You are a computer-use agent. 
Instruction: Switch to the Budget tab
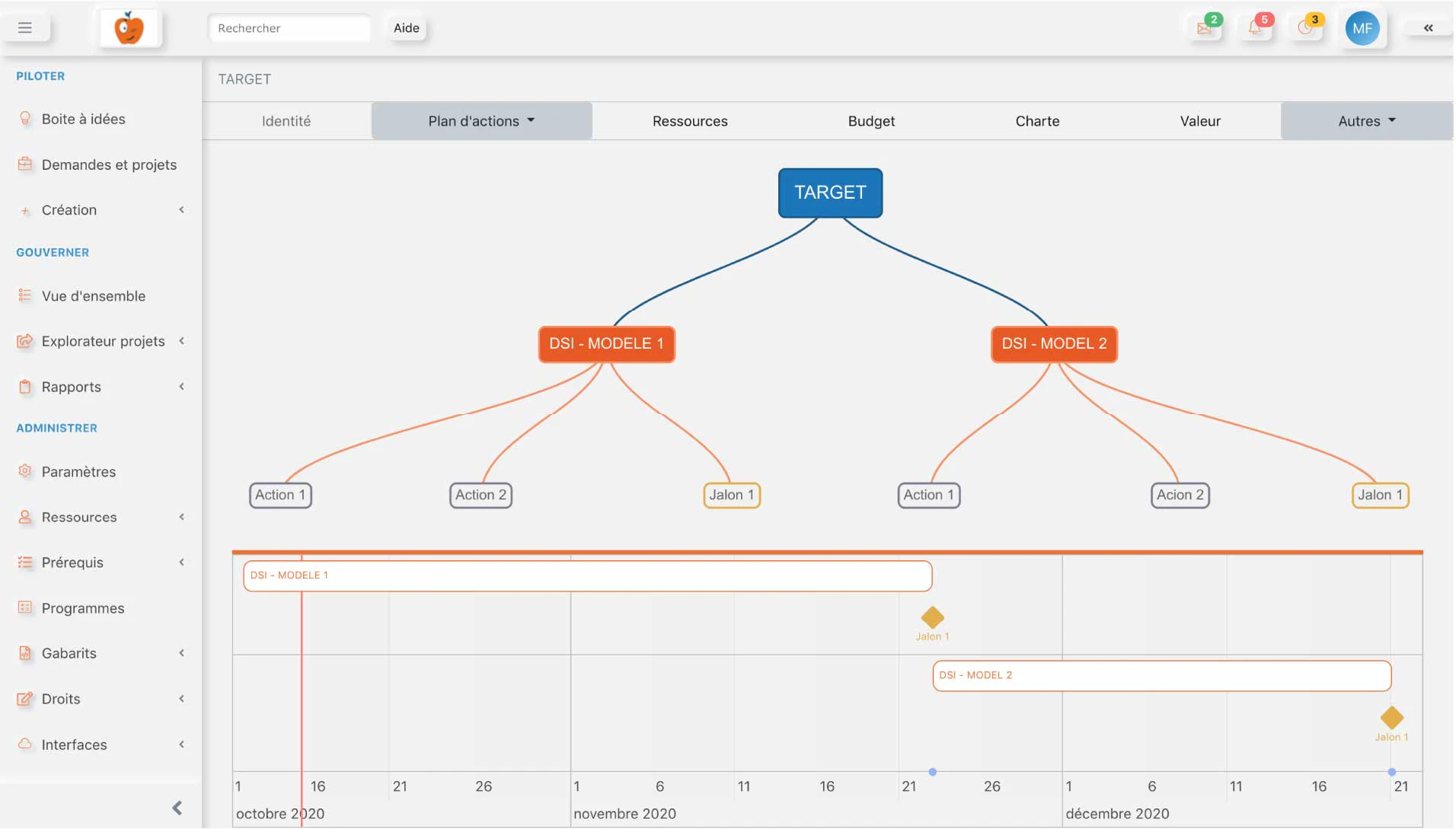point(871,121)
